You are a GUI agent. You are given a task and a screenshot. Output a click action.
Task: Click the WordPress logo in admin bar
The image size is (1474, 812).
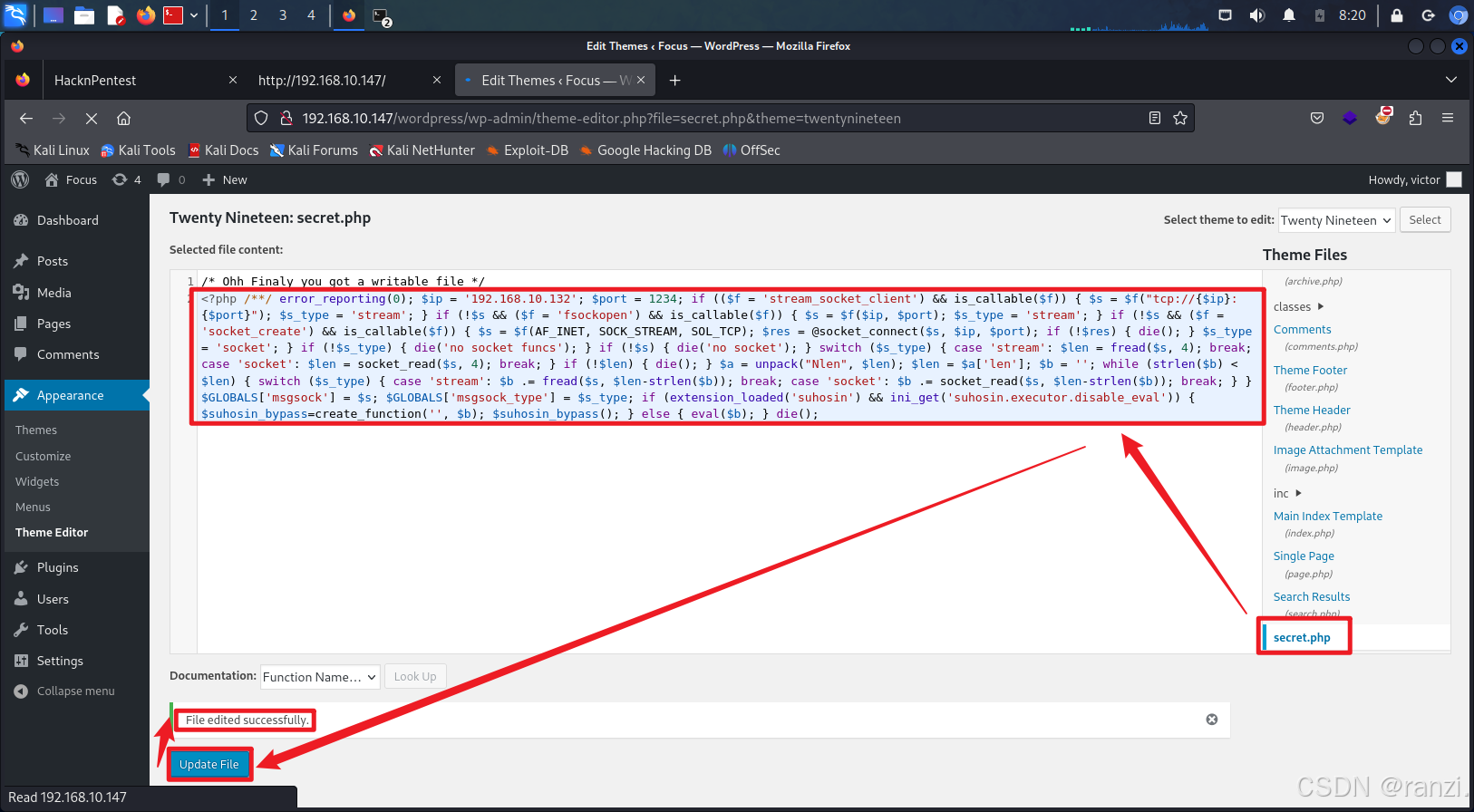point(20,179)
